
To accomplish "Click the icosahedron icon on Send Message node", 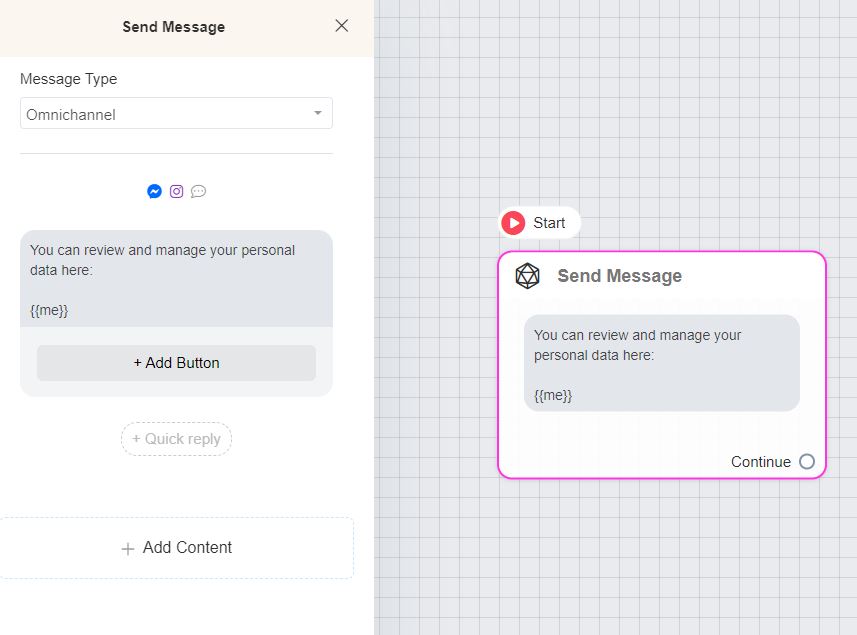I will (x=527, y=276).
